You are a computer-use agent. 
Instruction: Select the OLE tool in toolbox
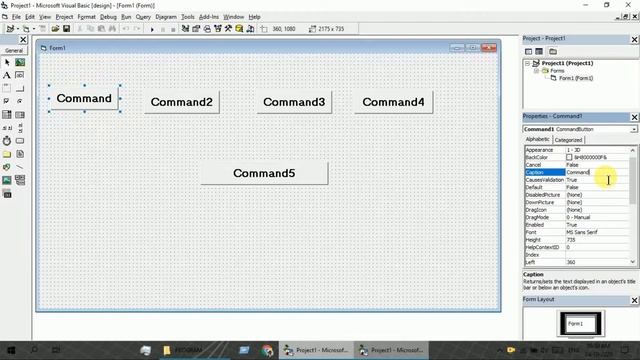point(7,194)
